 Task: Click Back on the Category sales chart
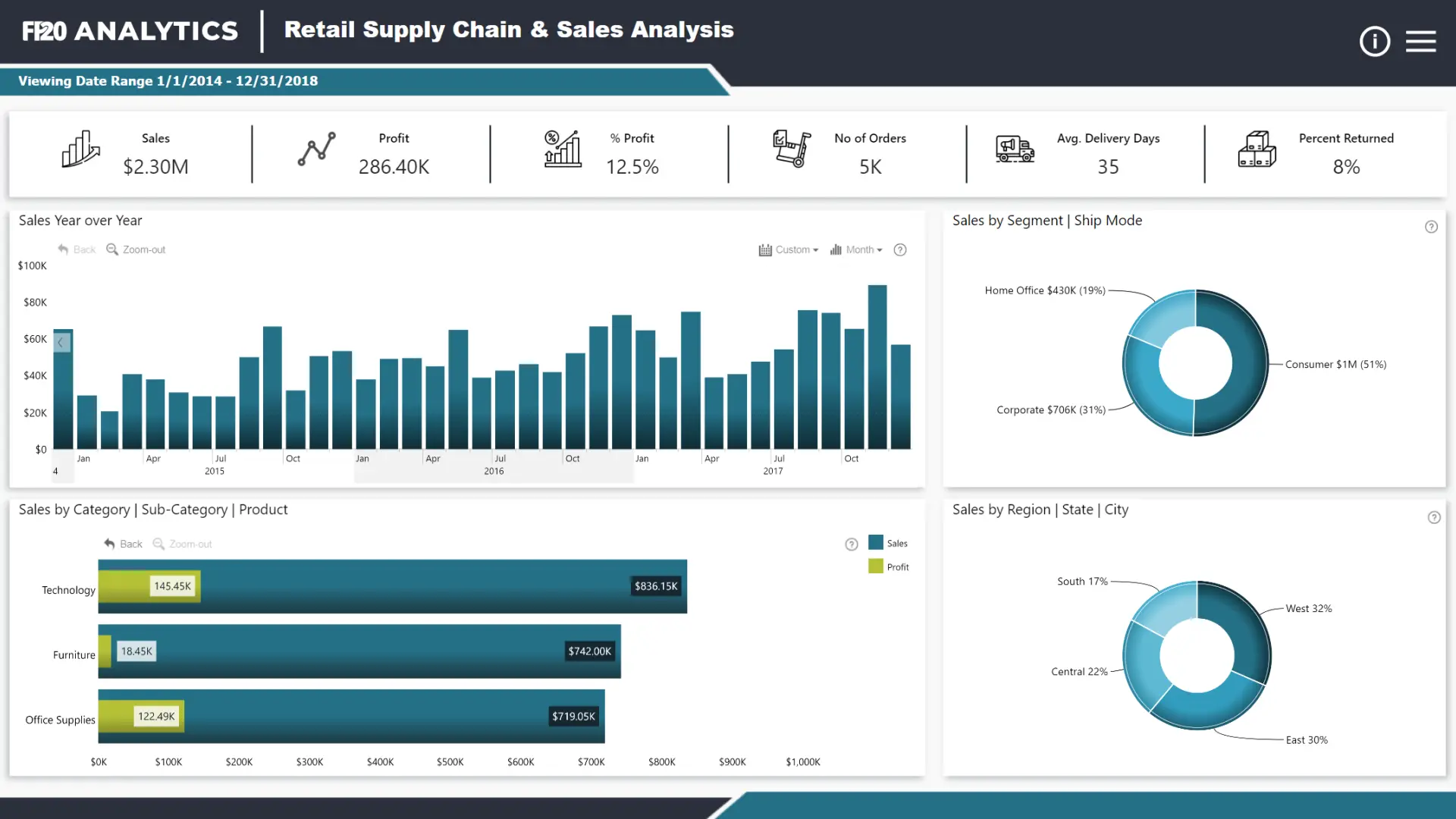pyautogui.click(x=122, y=544)
